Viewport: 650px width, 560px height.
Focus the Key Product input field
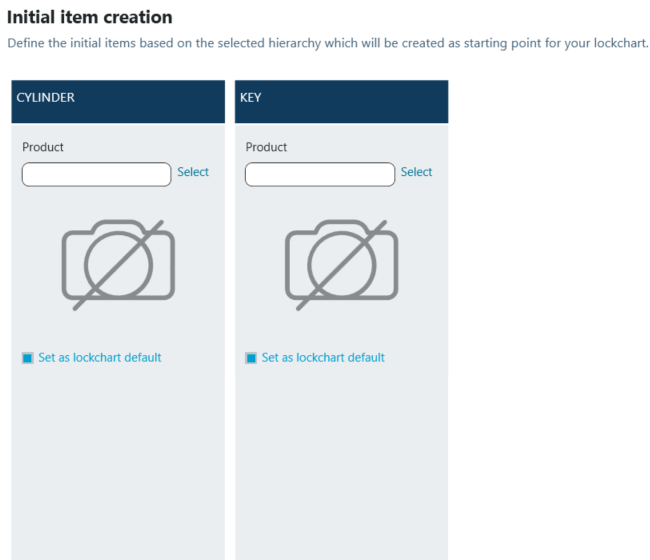tap(319, 174)
